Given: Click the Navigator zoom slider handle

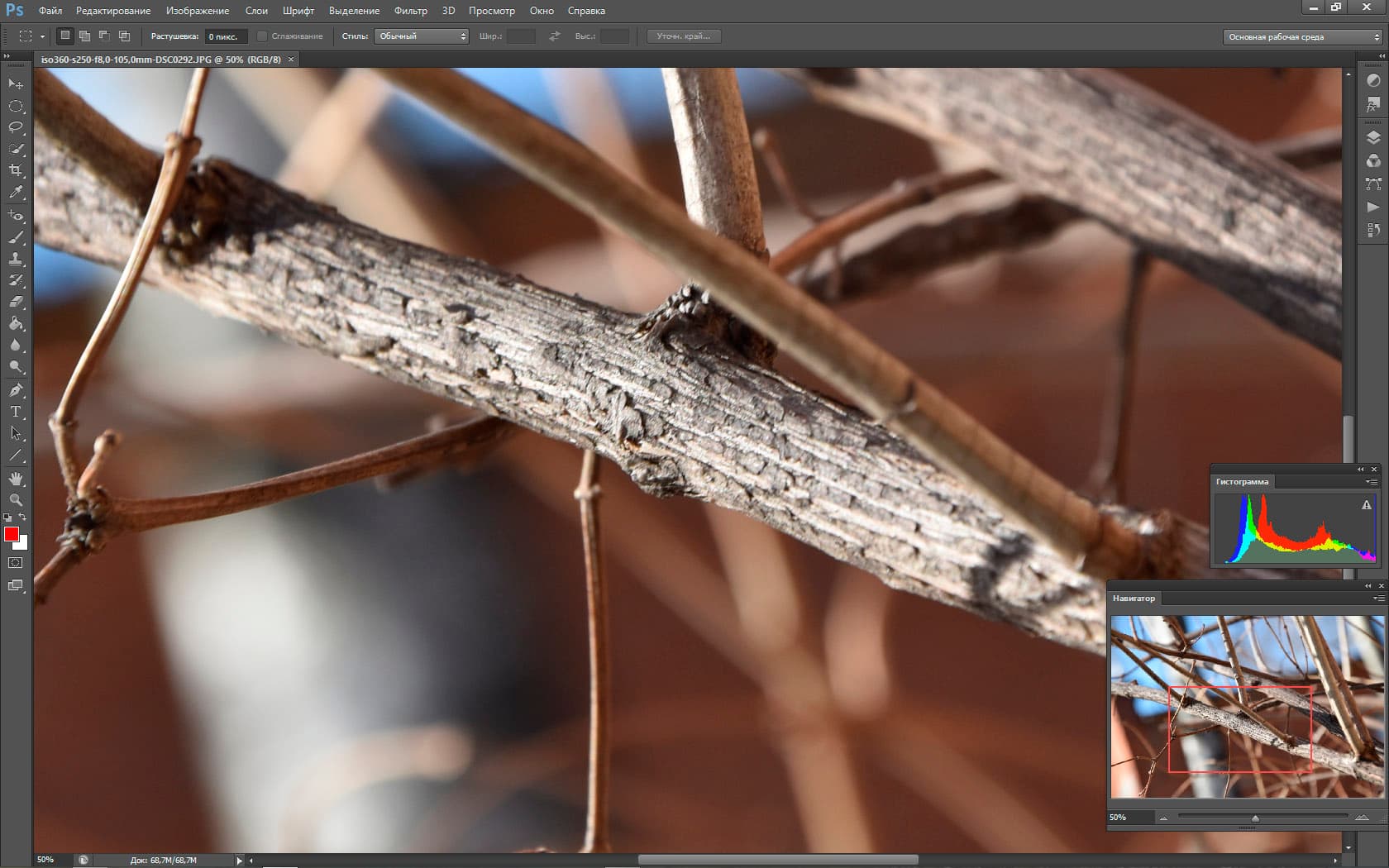Looking at the screenshot, I should [1255, 818].
